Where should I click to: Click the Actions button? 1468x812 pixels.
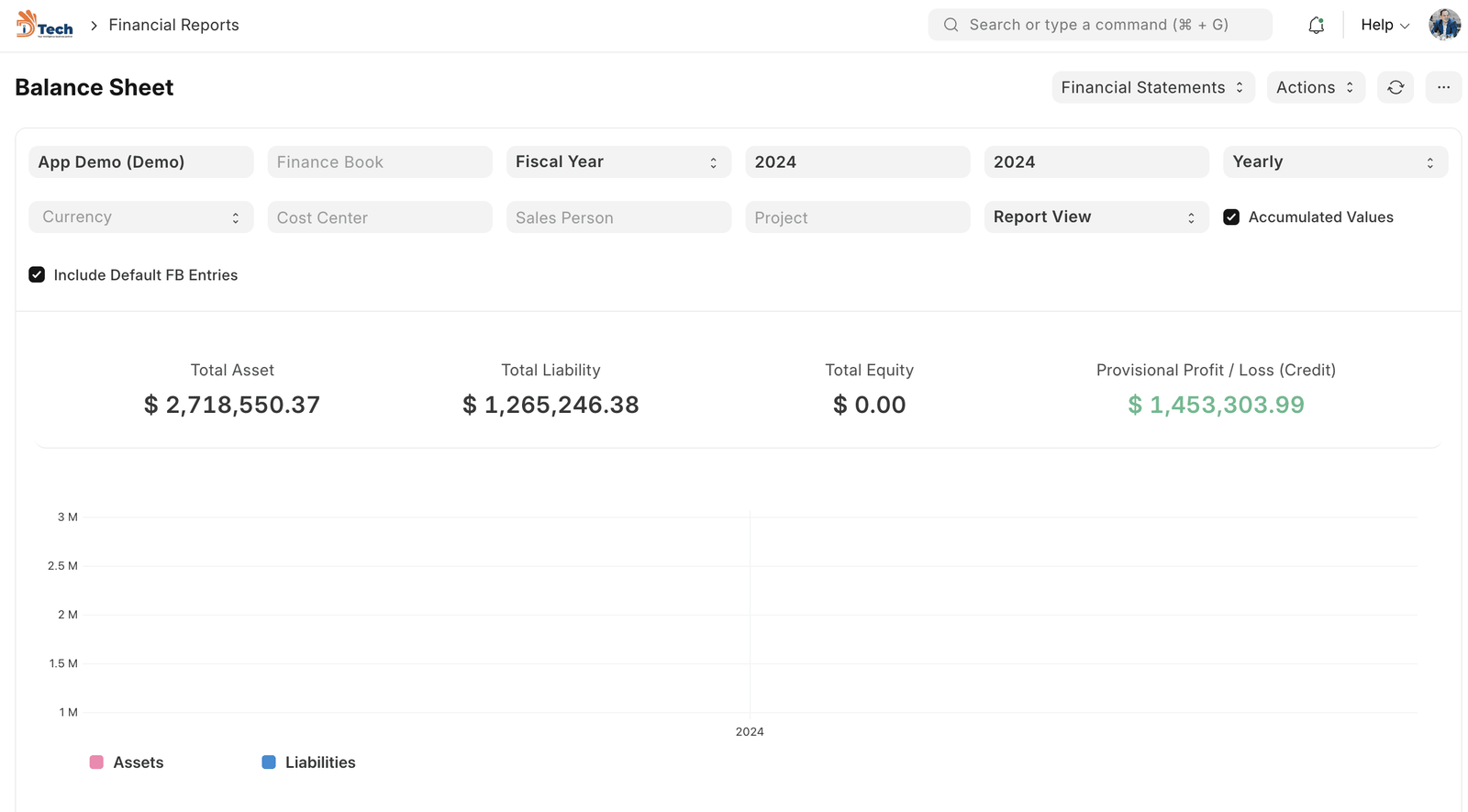point(1315,87)
